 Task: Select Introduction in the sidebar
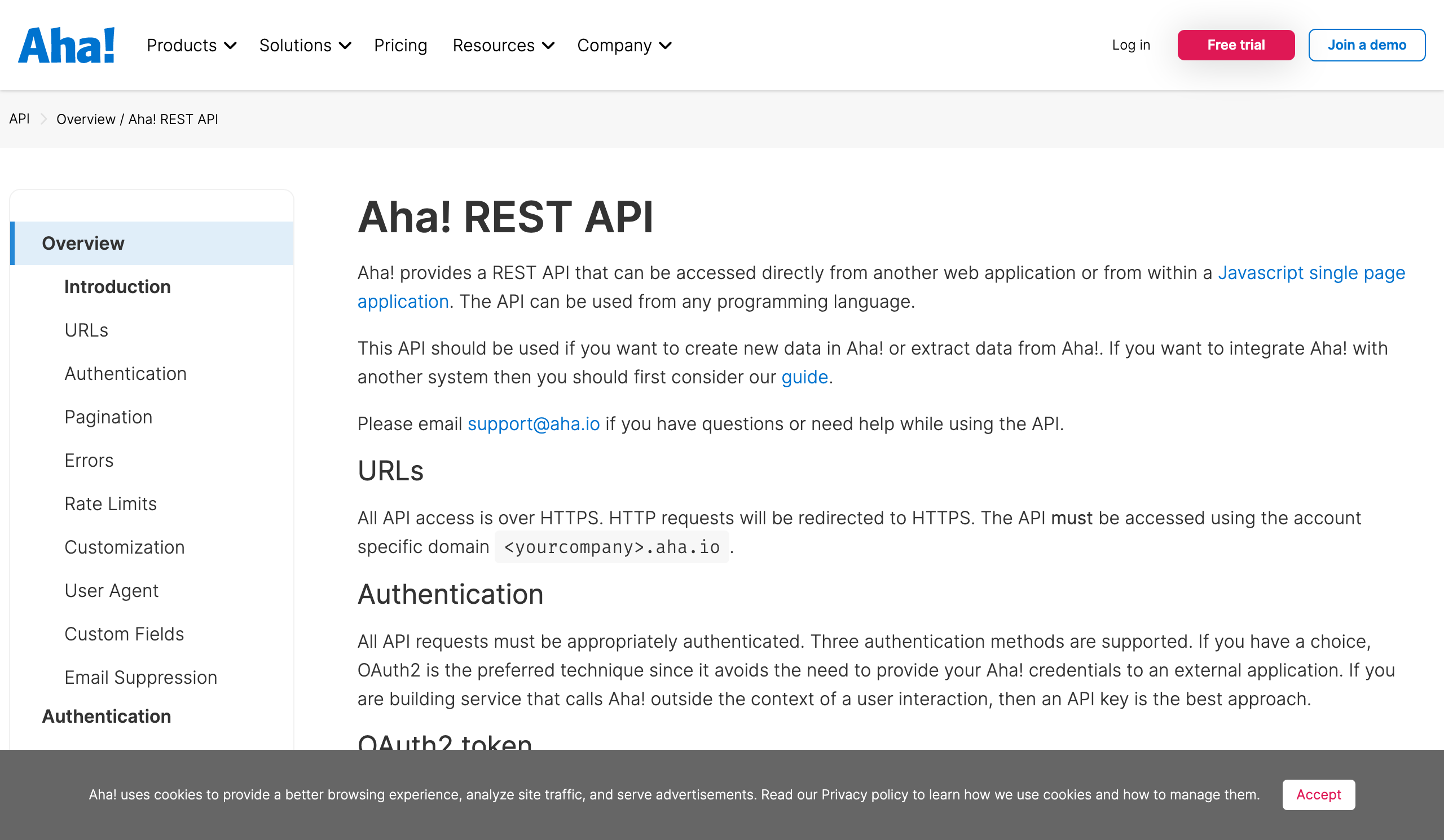(x=117, y=286)
